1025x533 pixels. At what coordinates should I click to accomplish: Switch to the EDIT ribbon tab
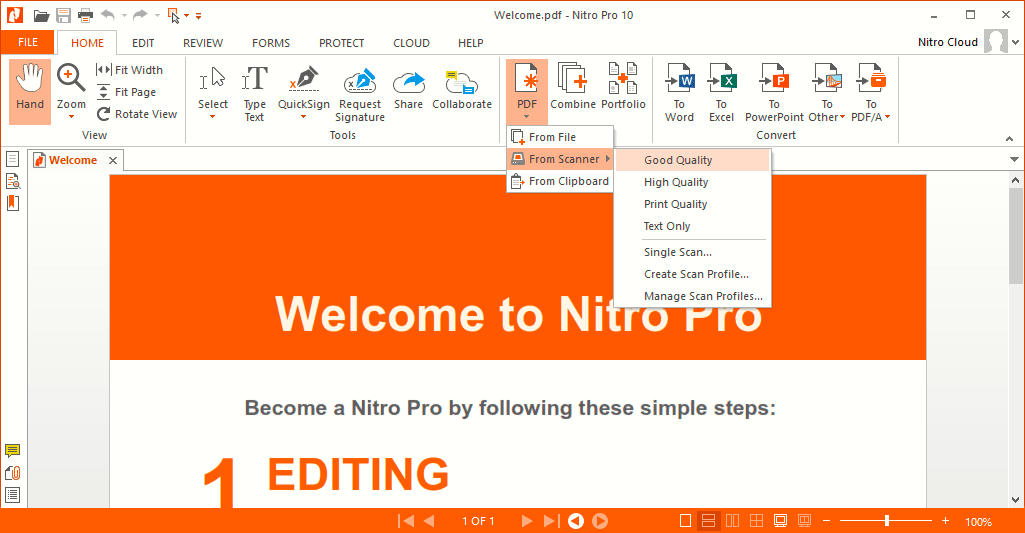(143, 43)
